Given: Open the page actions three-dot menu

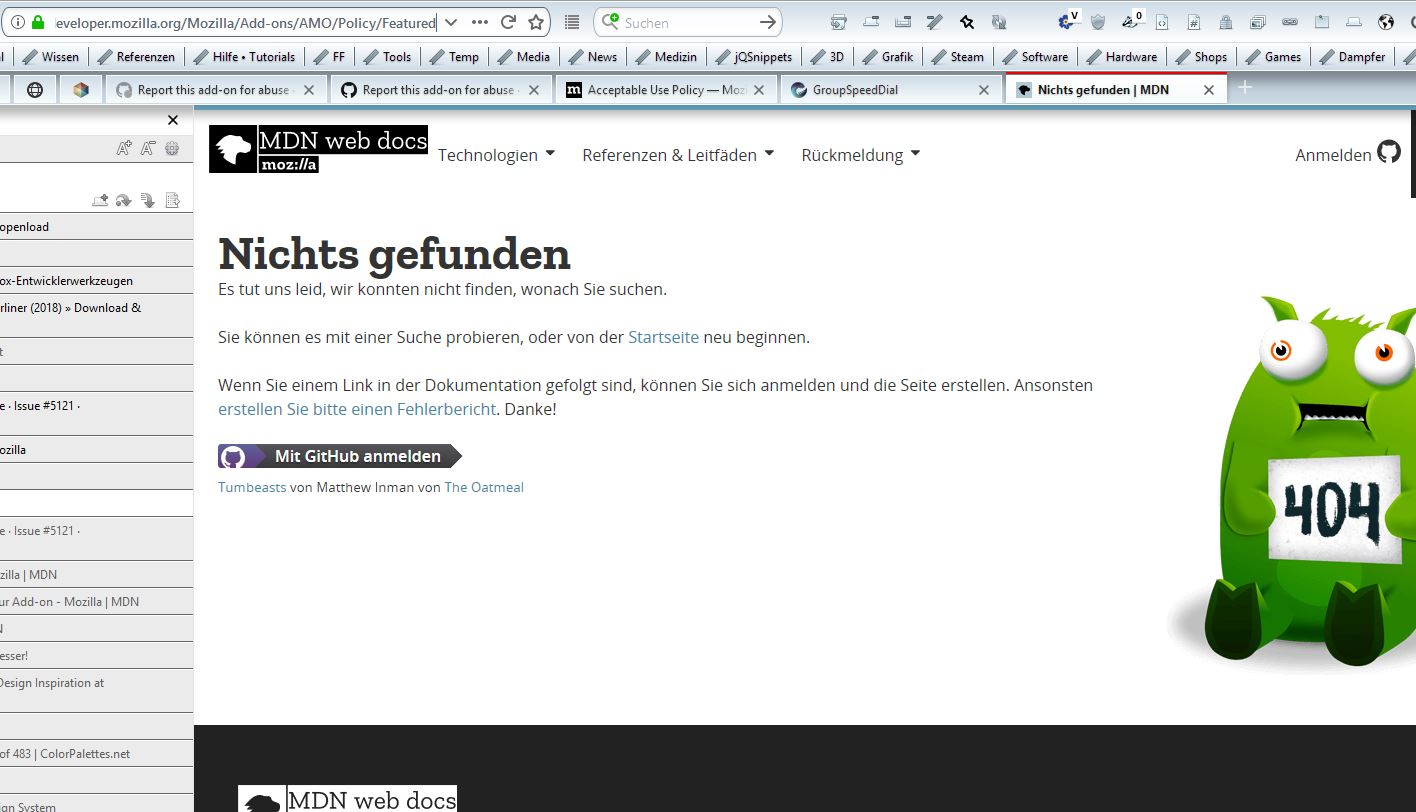Looking at the screenshot, I should (x=480, y=22).
